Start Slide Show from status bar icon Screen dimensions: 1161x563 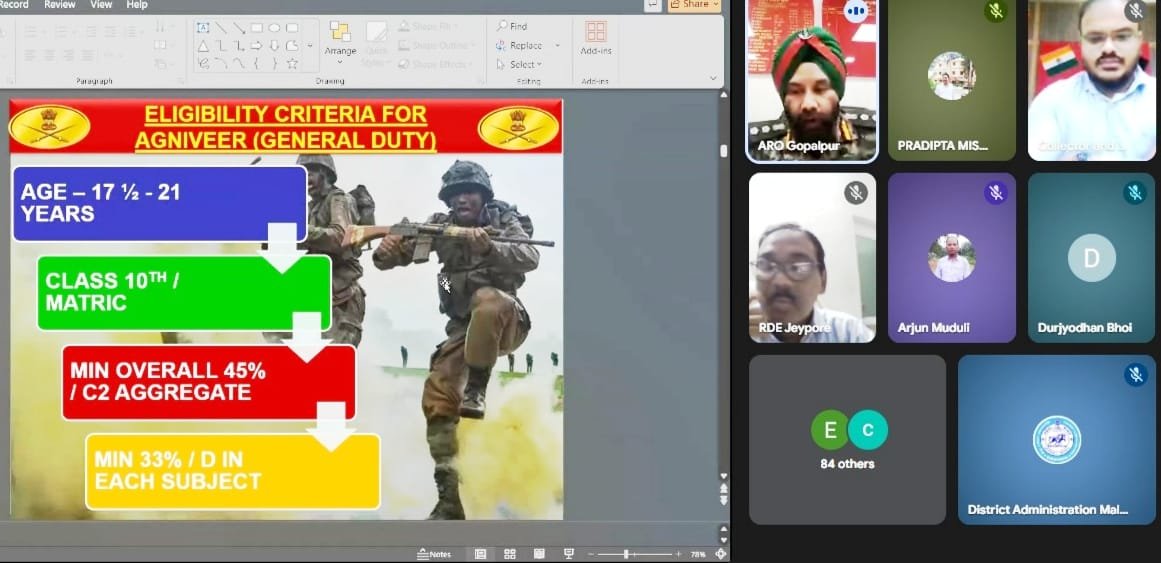point(569,554)
